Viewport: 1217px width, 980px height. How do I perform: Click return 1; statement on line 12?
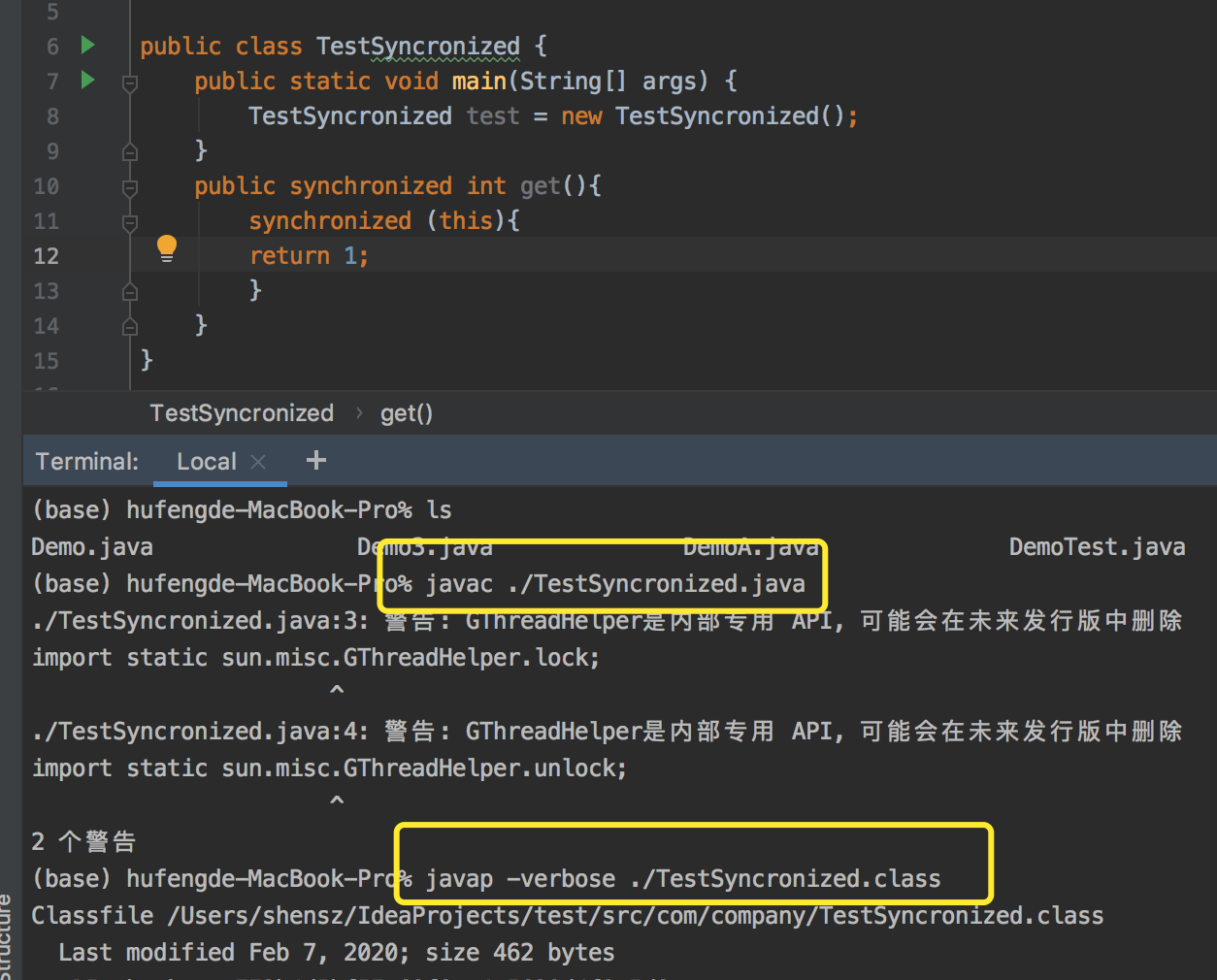pyautogui.click(x=309, y=256)
